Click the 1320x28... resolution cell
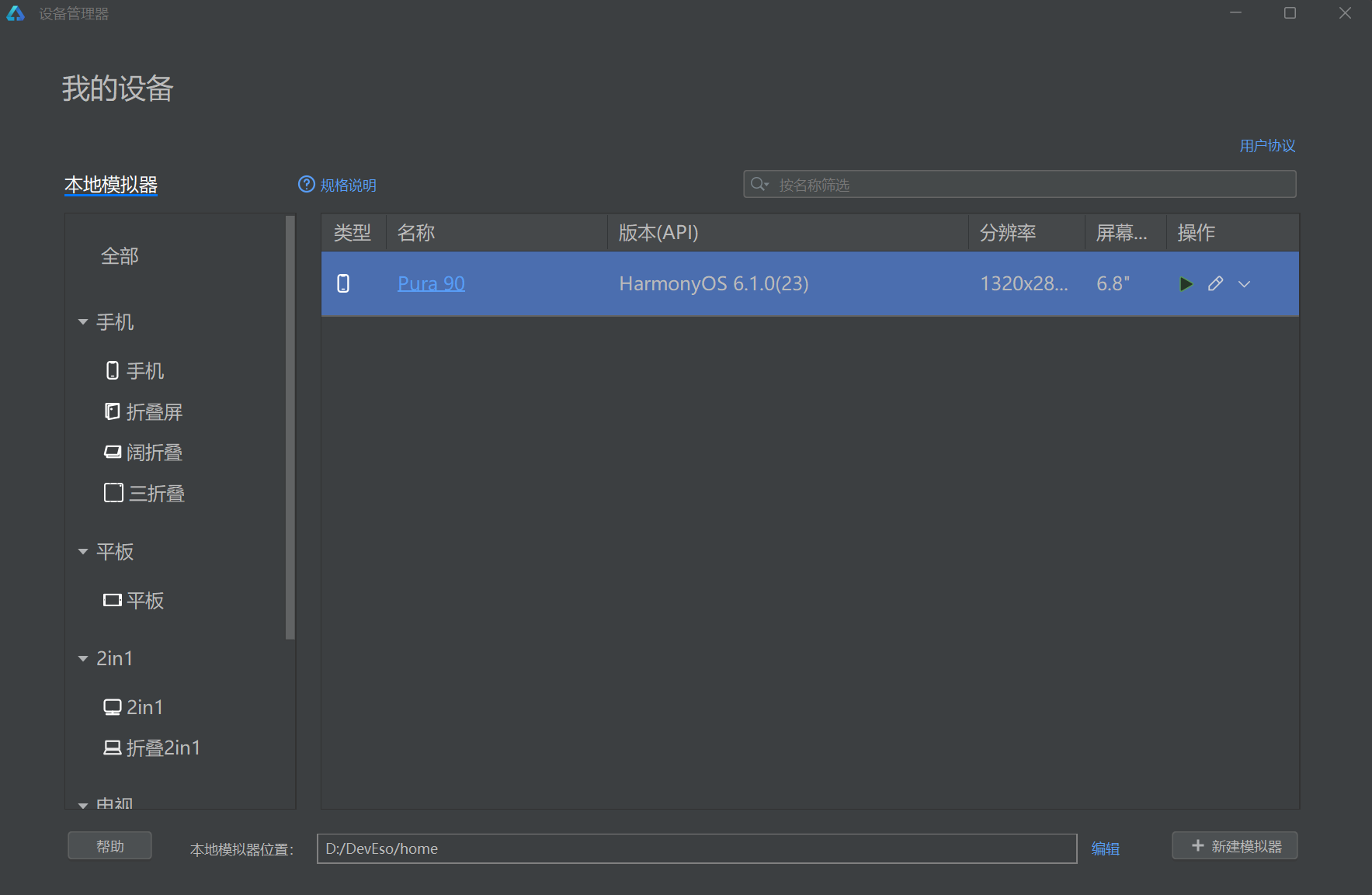 [x=1024, y=283]
